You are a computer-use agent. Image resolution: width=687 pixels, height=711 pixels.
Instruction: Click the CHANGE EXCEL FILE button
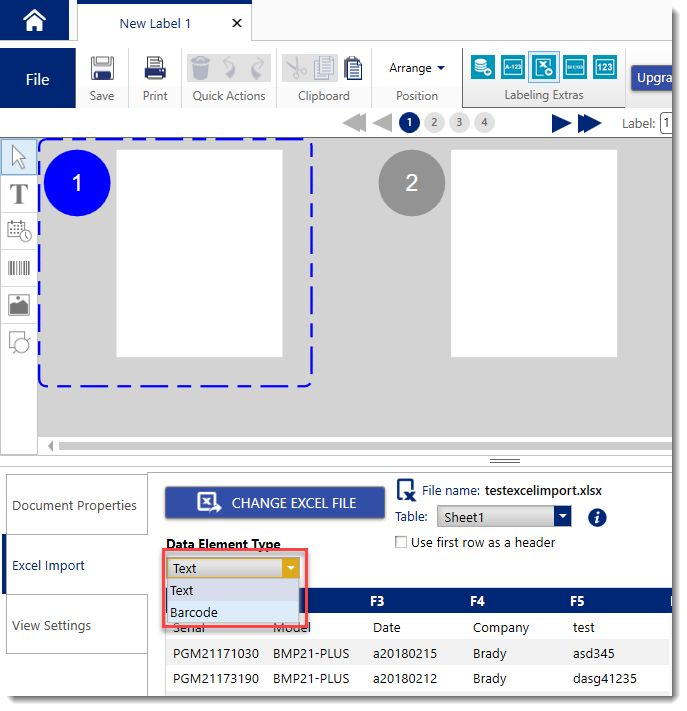(x=275, y=503)
